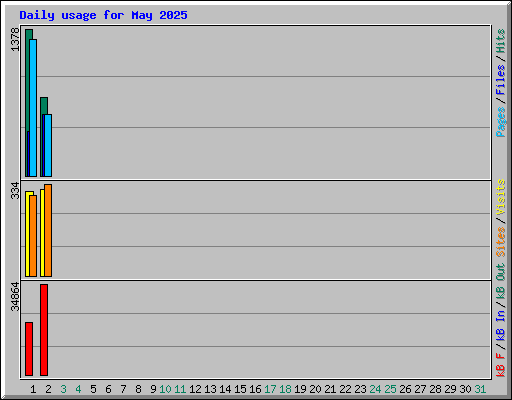Screen dimensions: 512x400
Task: Click green weekend day 17 label
Action: tap(270, 389)
